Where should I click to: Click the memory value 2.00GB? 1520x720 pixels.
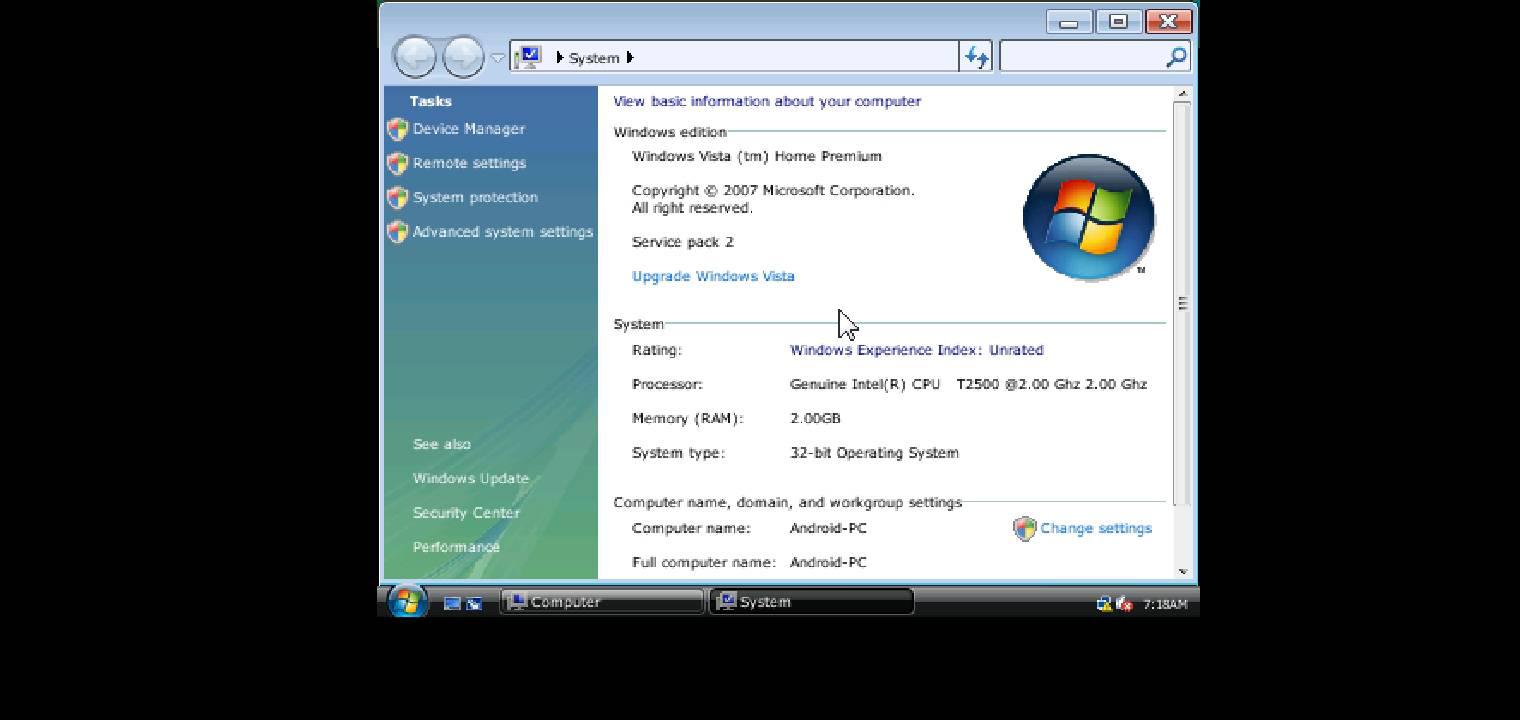(815, 418)
